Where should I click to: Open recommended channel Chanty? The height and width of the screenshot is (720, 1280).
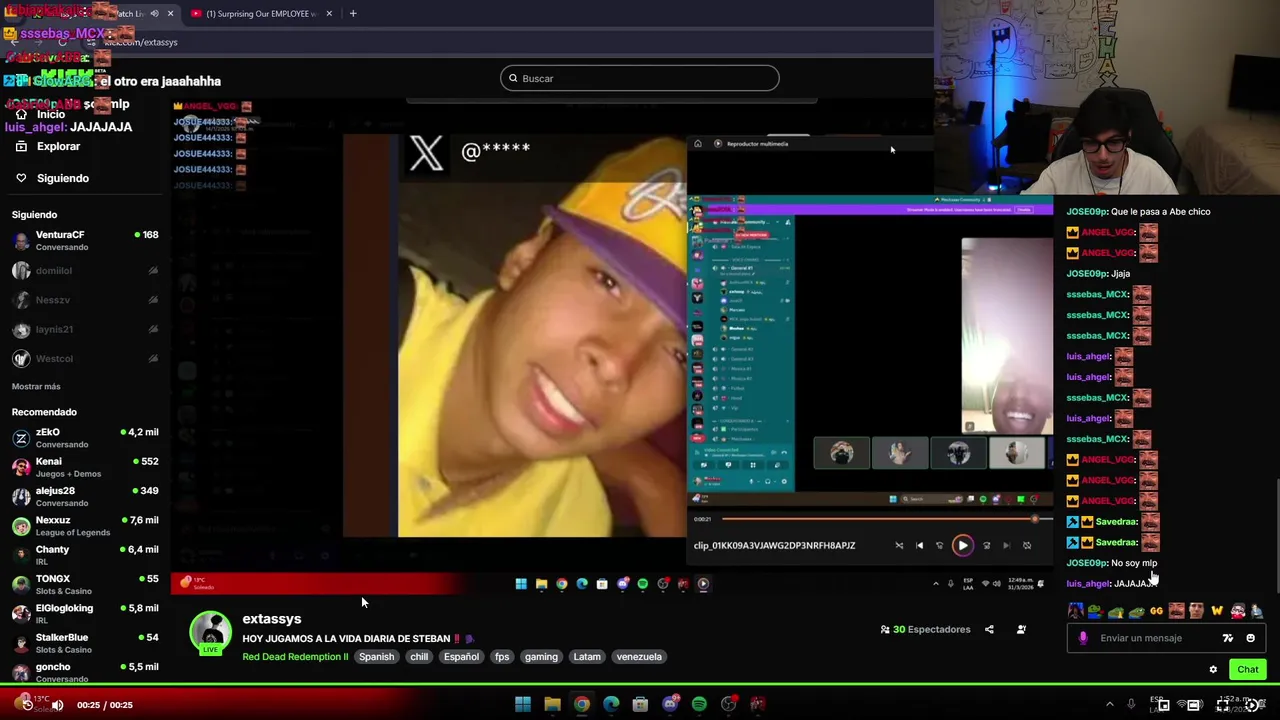85,555
